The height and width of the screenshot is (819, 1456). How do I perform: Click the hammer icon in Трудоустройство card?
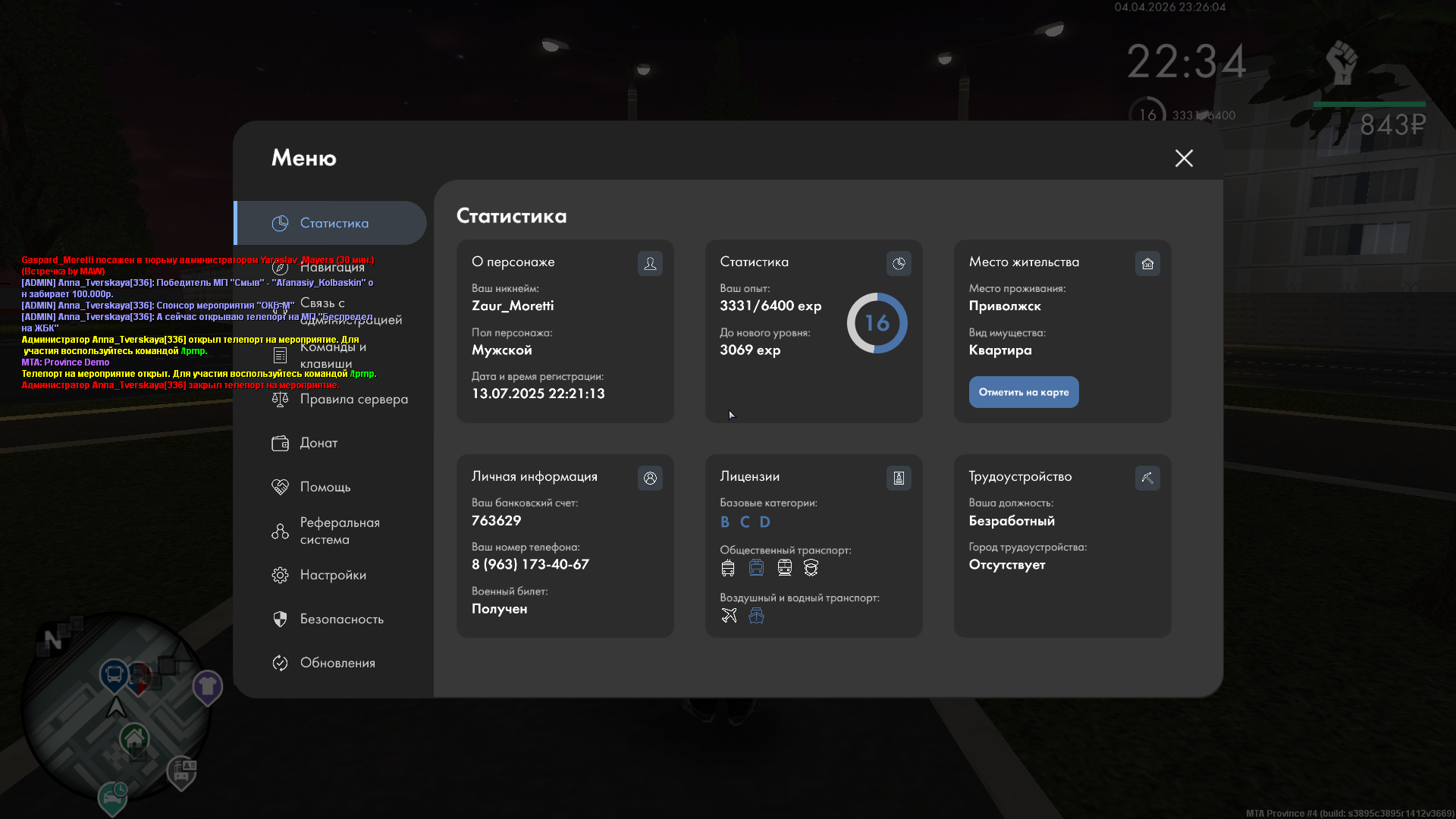coord(1147,479)
